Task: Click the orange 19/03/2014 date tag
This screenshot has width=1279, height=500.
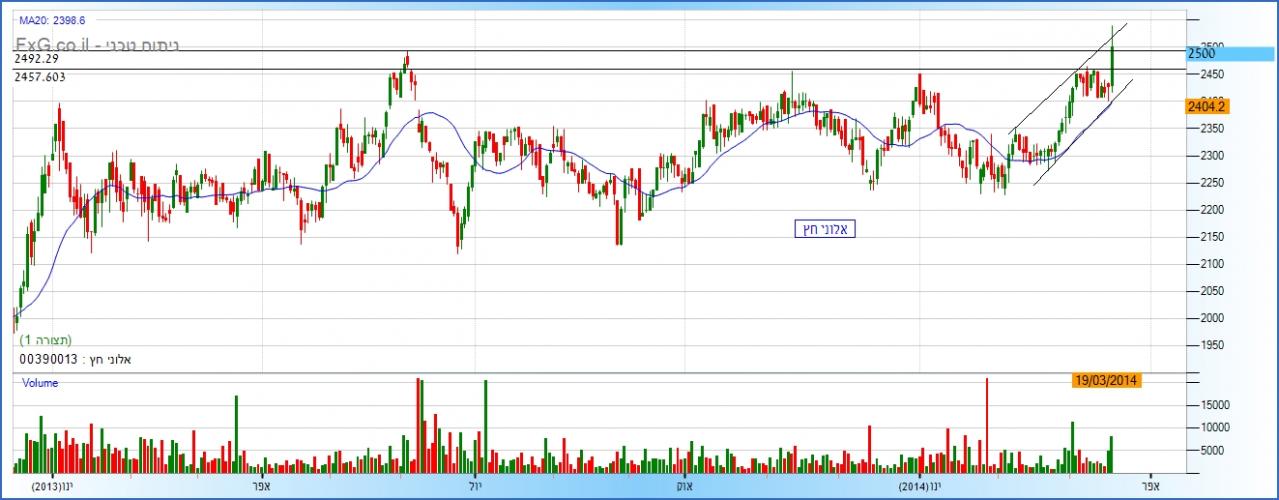Action: [1106, 380]
